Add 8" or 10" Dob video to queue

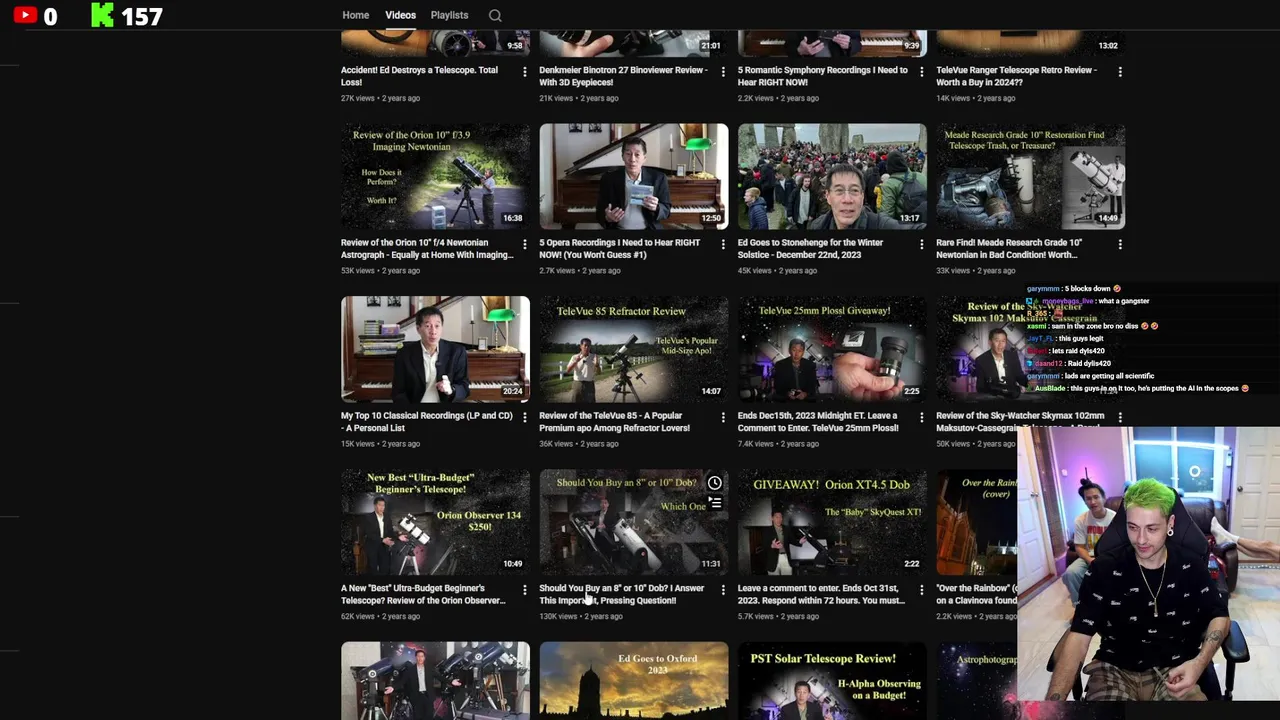[x=714, y=504]
